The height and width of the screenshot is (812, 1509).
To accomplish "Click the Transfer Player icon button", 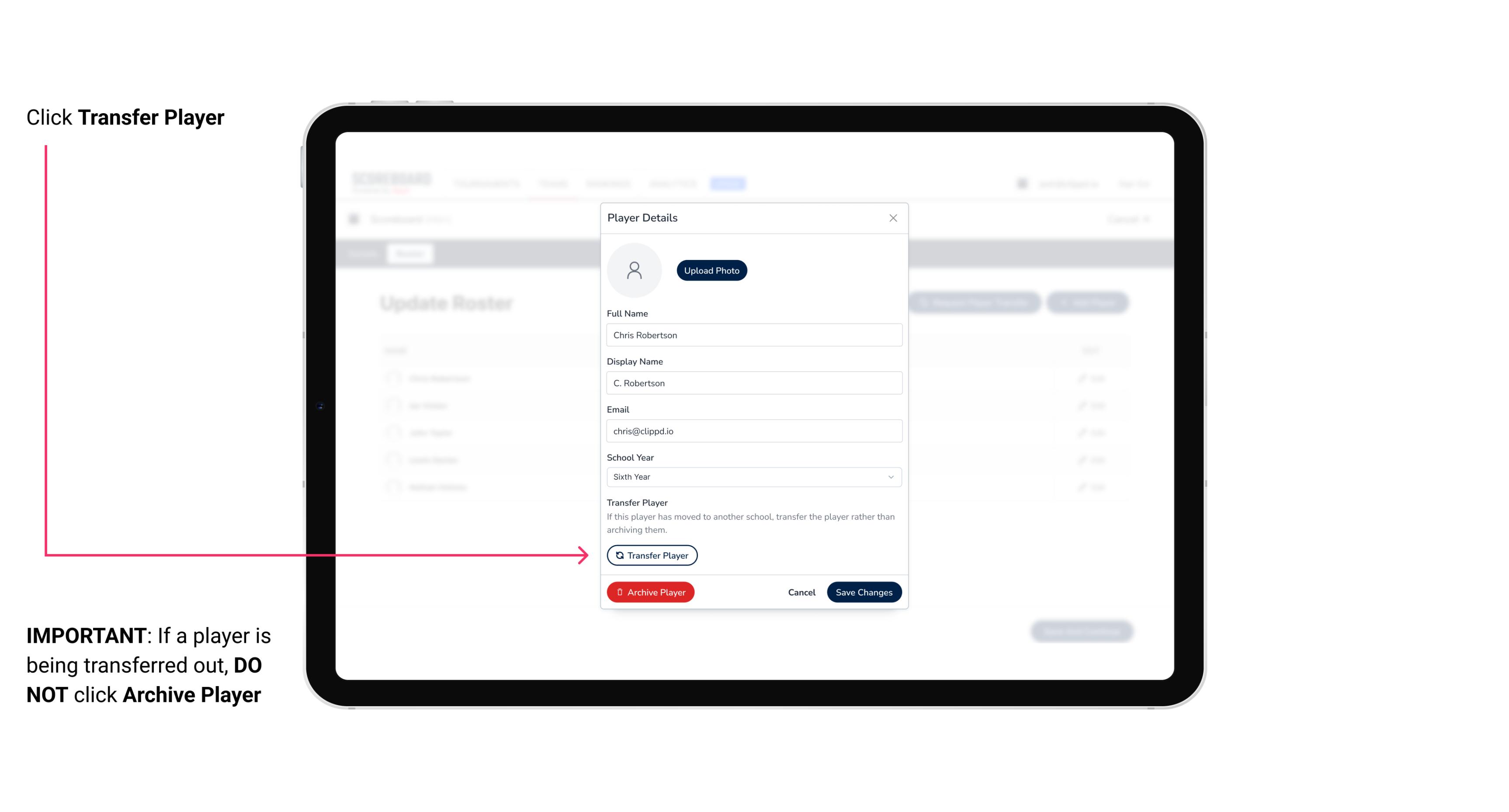I will tap(651, 555).
